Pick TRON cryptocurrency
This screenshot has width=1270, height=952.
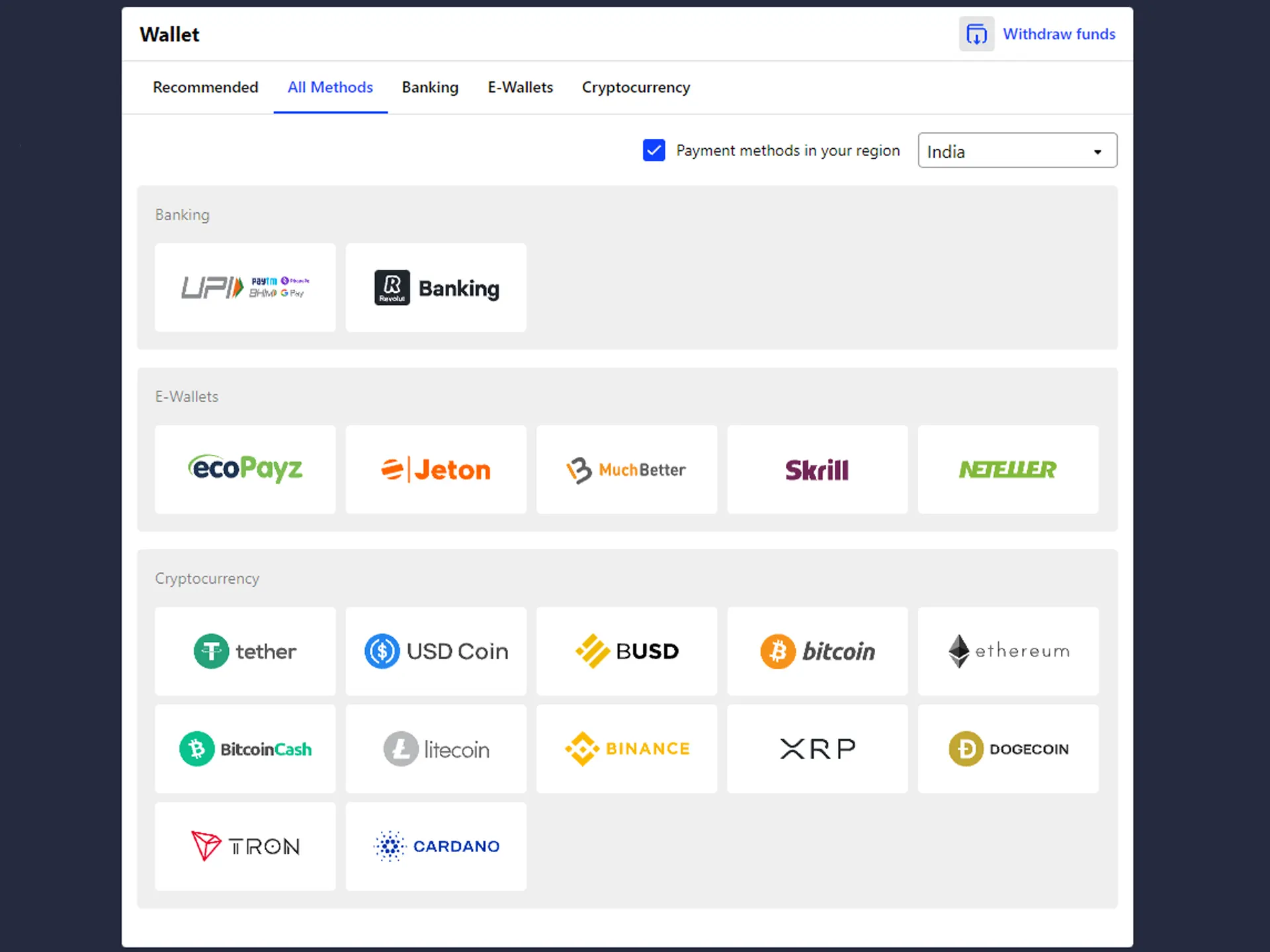point(245,847)
